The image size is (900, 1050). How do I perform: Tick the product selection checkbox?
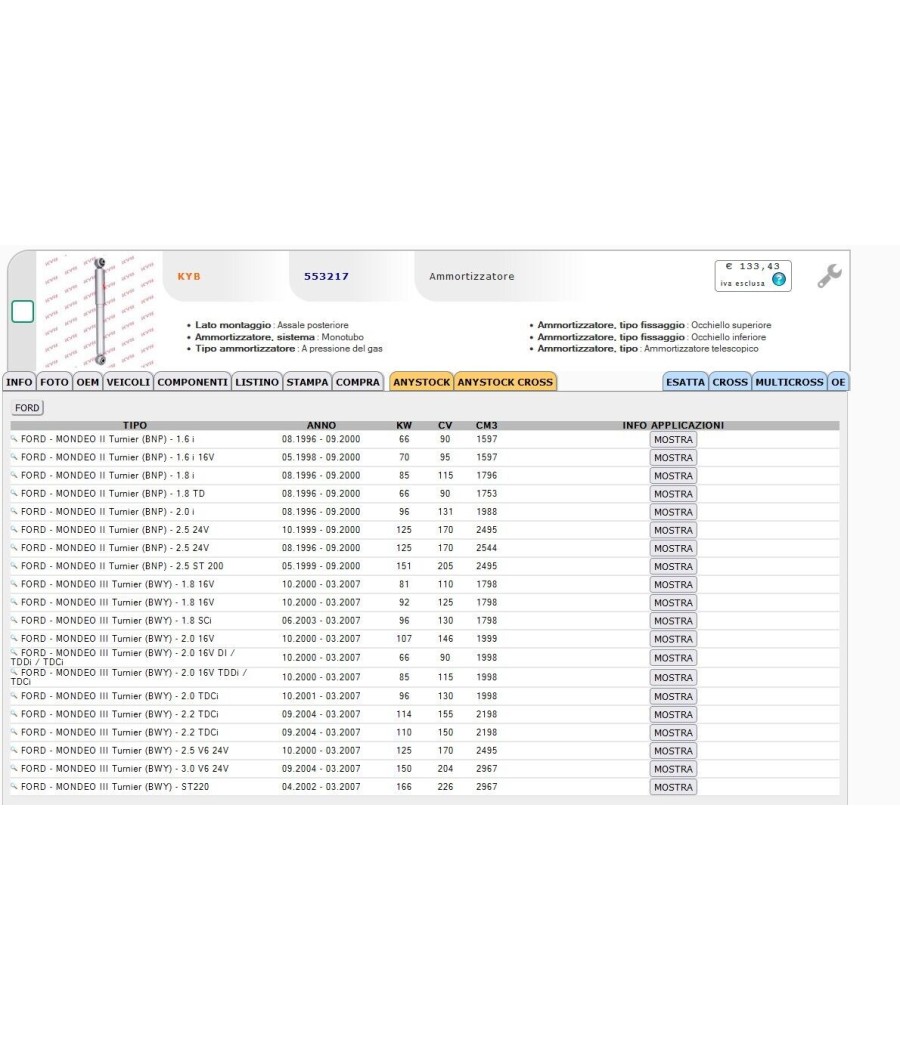point(23,311)
